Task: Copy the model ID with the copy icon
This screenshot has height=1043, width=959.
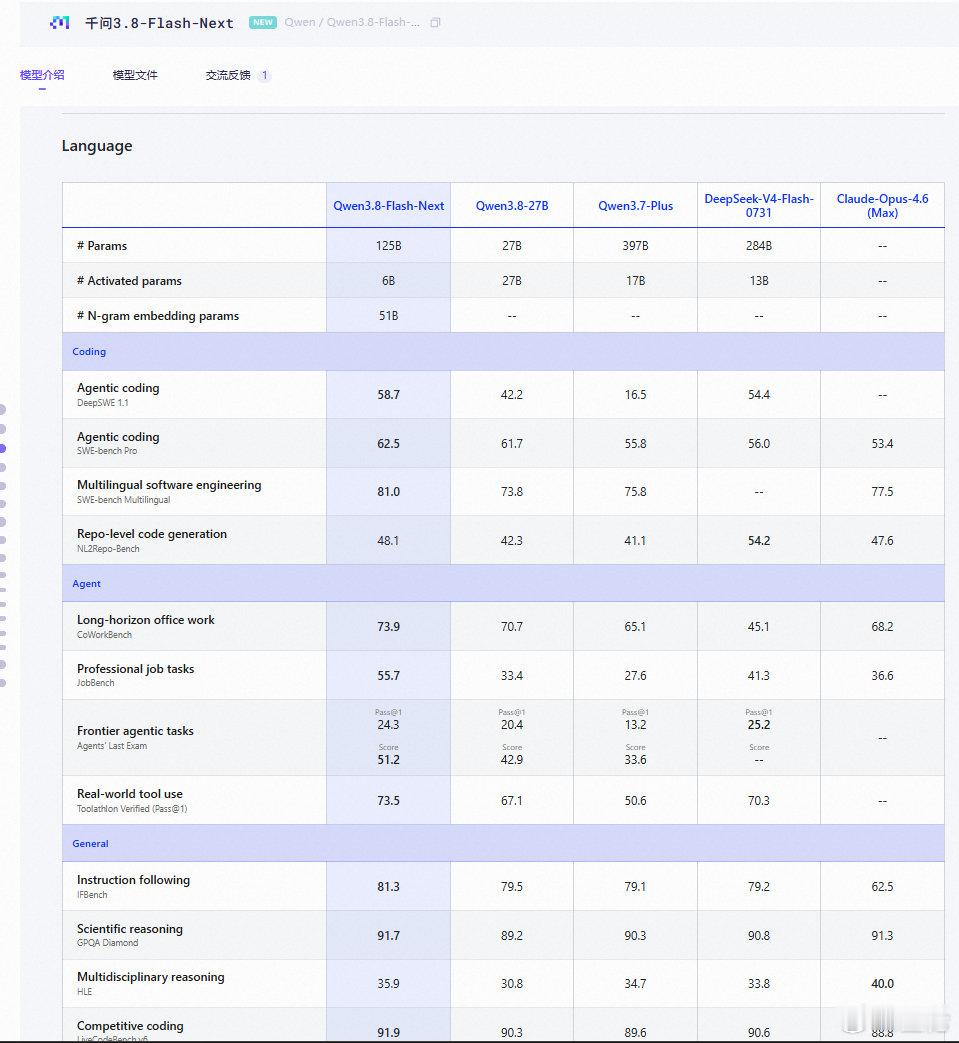Action: (436, 23)
